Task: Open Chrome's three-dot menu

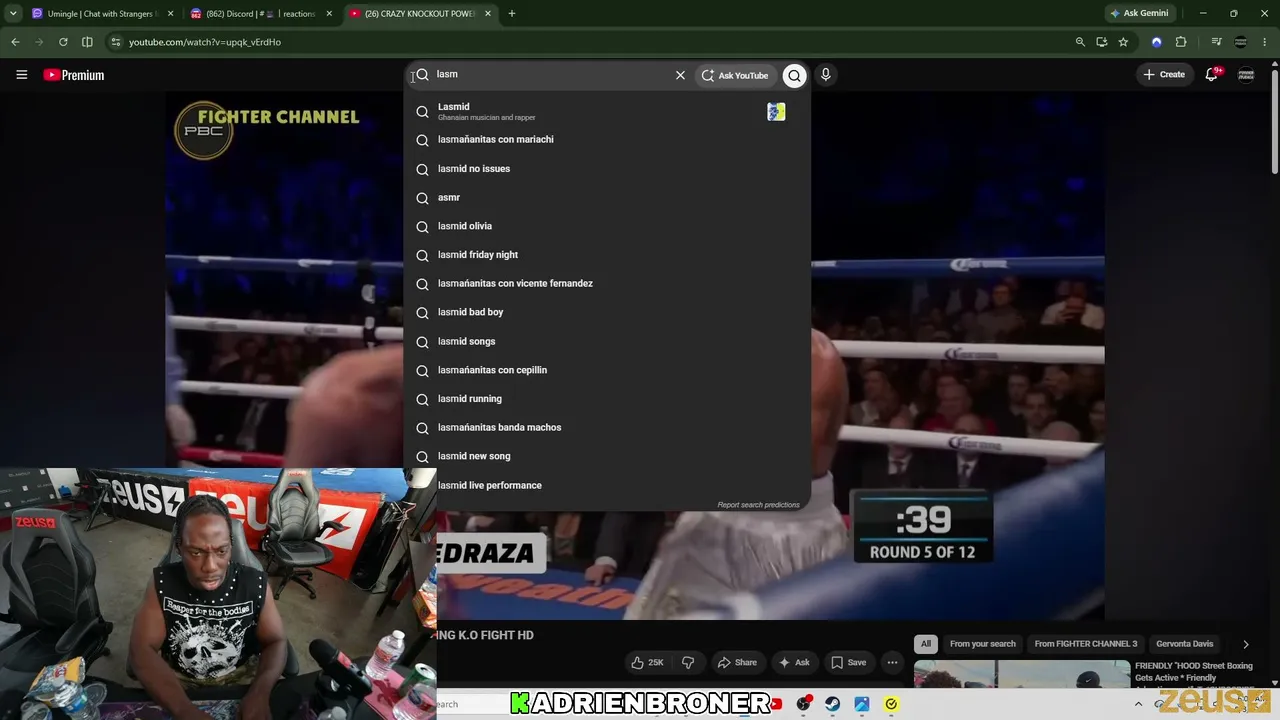Action: tap(1265, 42)
